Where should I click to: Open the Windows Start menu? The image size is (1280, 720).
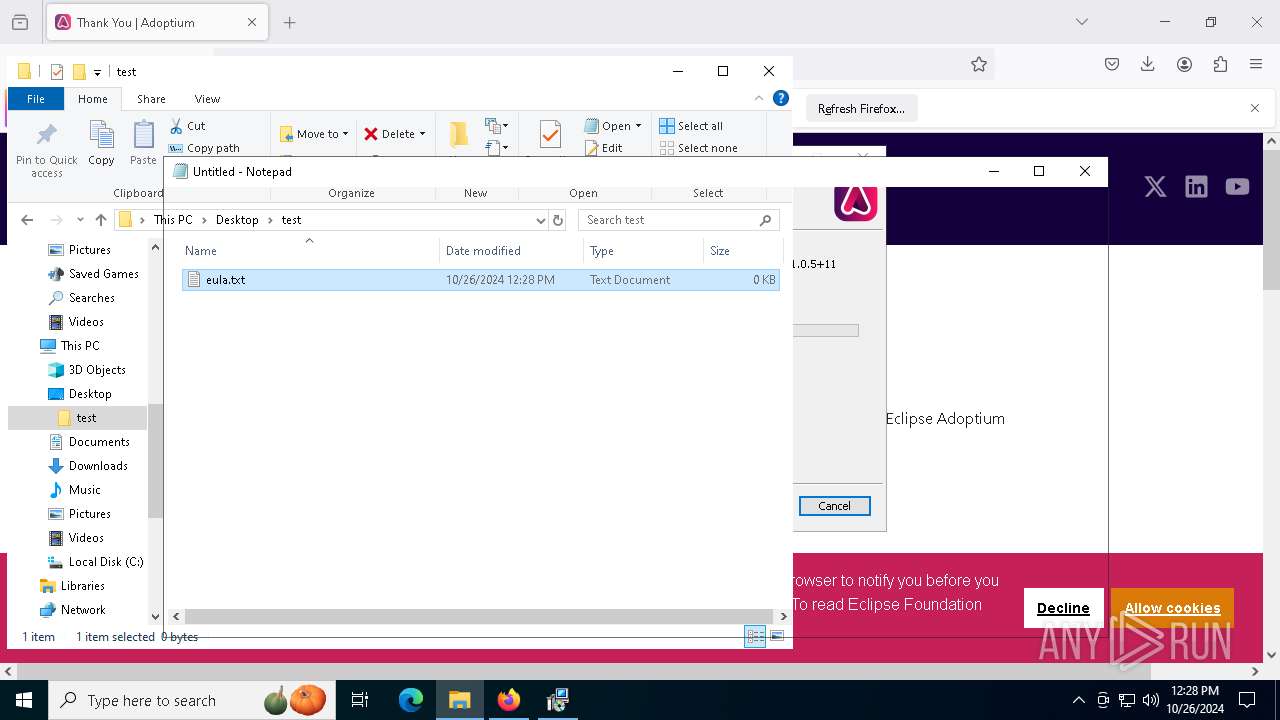pos(23,700)
